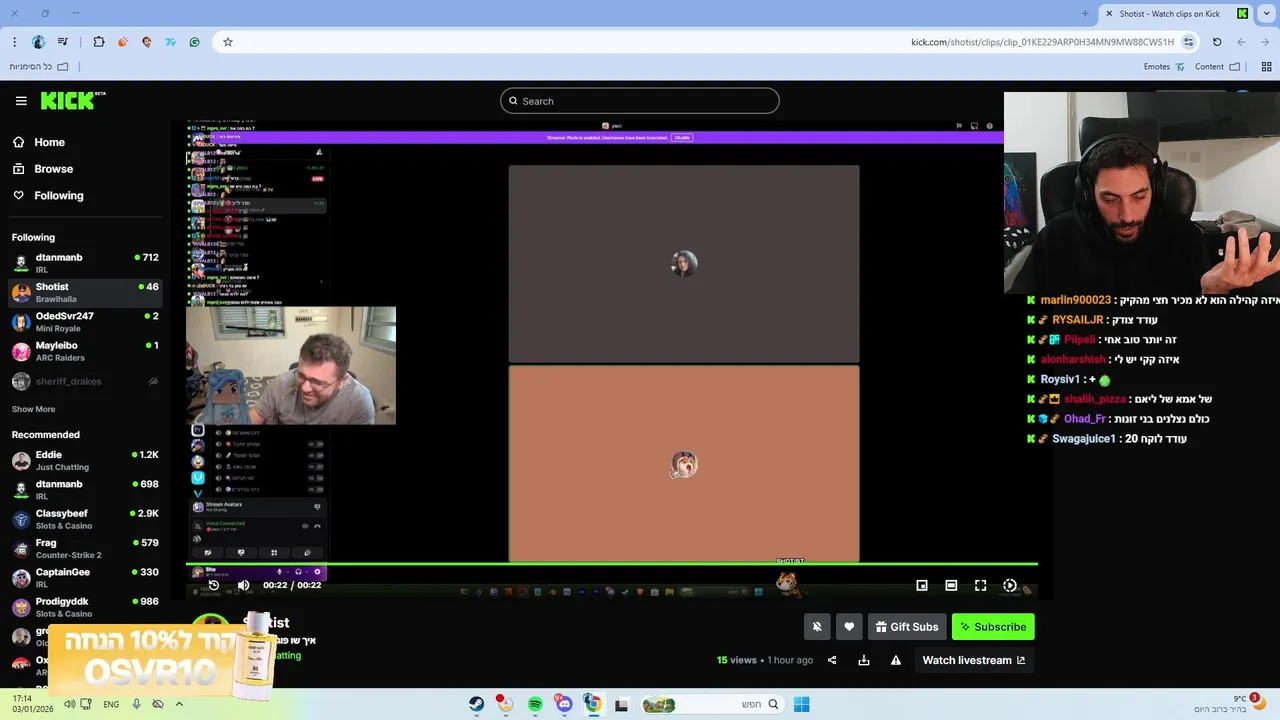Seek on the green clip progress bar
Screen dimensions: 1280x720
[612, 564]
